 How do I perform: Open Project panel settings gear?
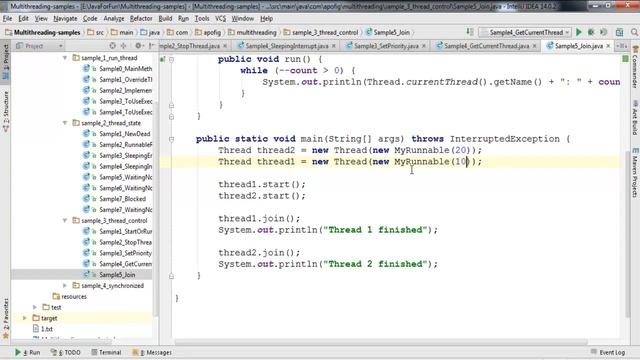point(138,46)
